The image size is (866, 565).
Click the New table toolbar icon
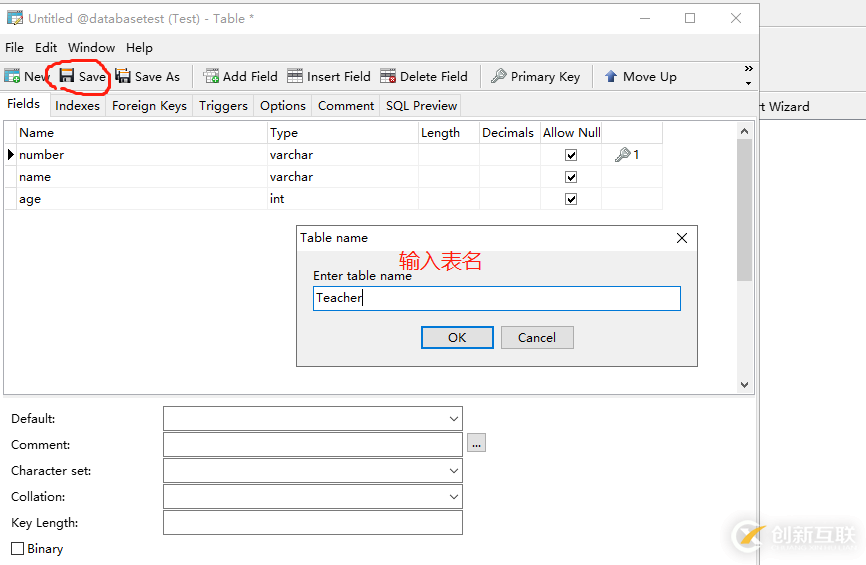click(12, 76)
